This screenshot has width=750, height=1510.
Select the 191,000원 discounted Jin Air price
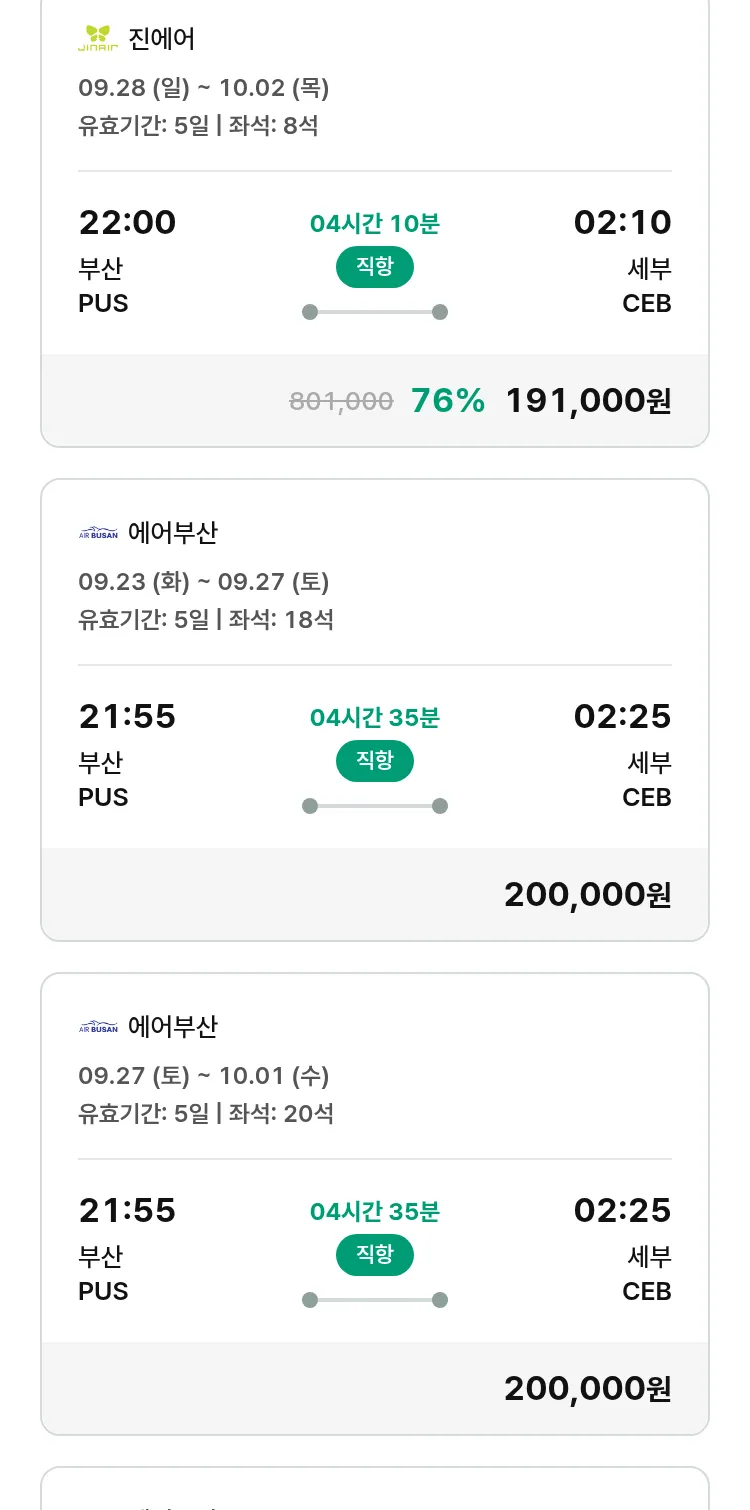click(588, 401)
